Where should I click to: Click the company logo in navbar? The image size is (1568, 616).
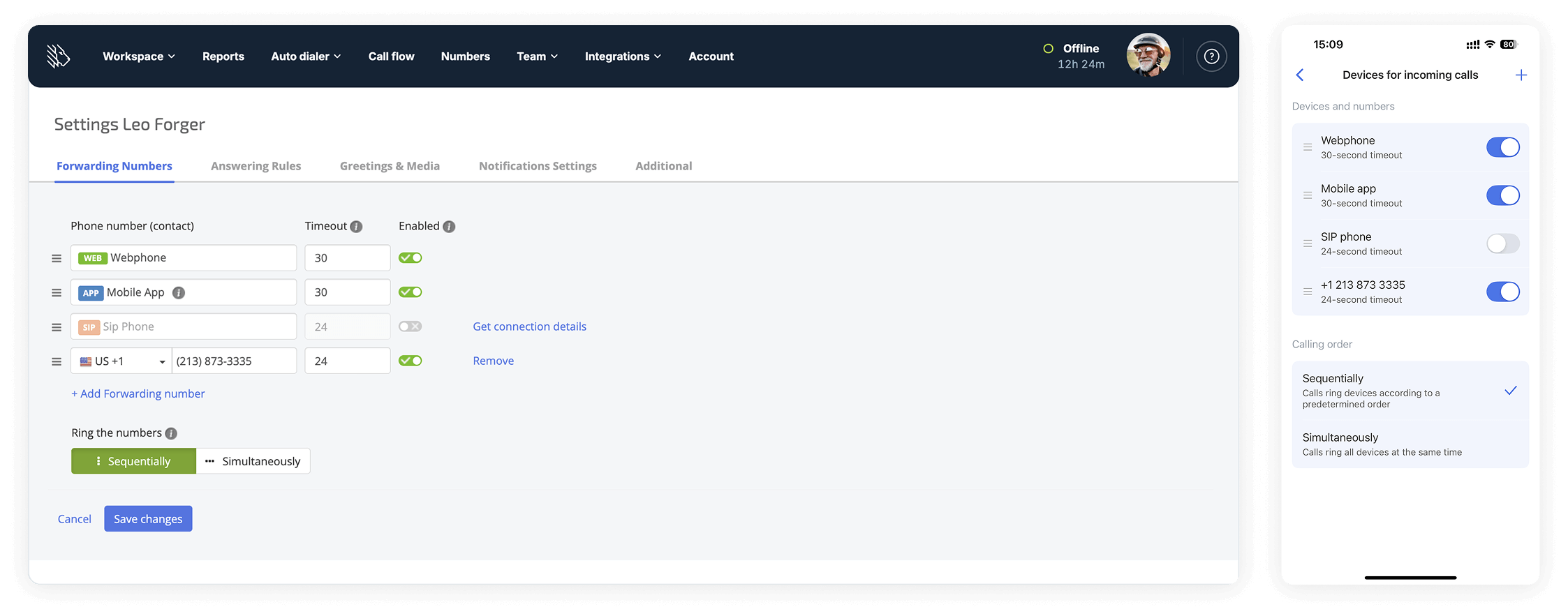click(58, 56)
